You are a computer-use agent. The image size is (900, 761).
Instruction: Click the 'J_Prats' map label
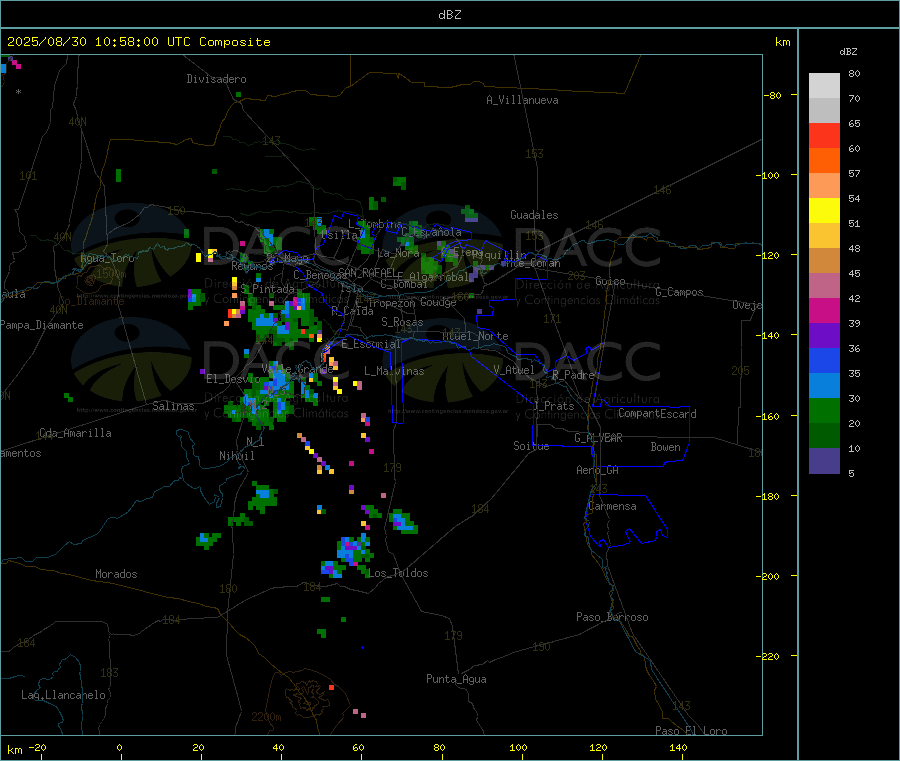click(x=553, y=405)
